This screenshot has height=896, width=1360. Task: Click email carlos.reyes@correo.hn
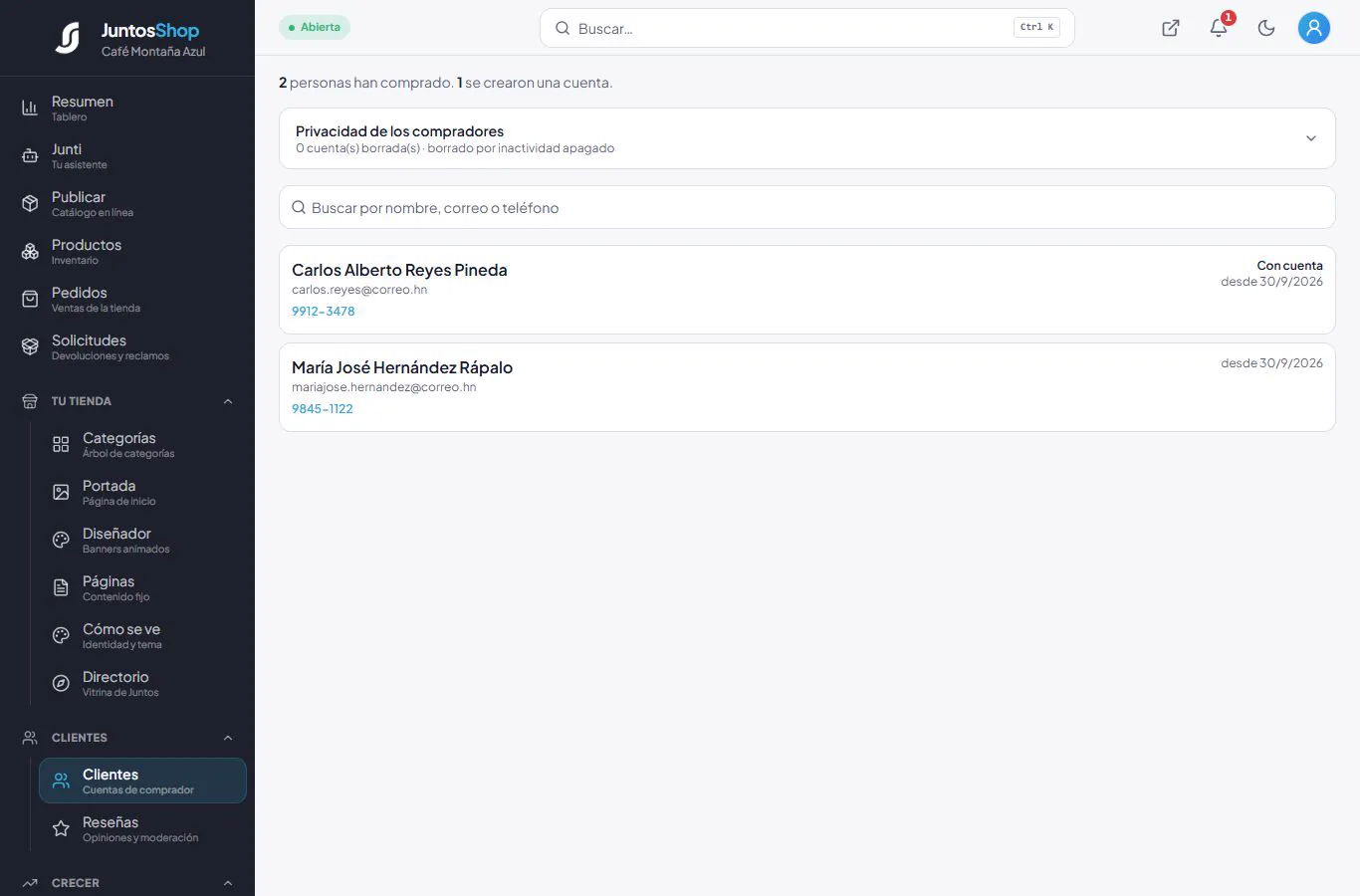pos(359,290)
